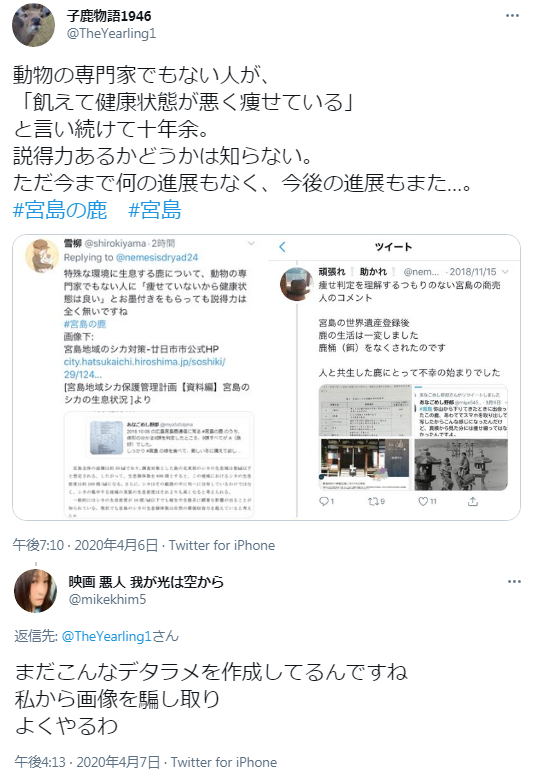The width and height of the screenshot is (536, 784).
Task: Open the 子鹿物語1946 deer profile avatar
Action: 34,24
